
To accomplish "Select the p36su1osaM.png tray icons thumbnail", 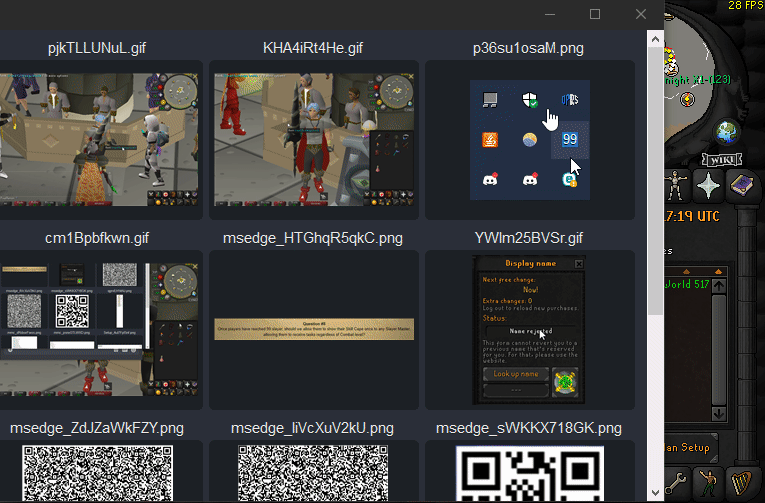I will pyautogui.click(x=530, y=140).
